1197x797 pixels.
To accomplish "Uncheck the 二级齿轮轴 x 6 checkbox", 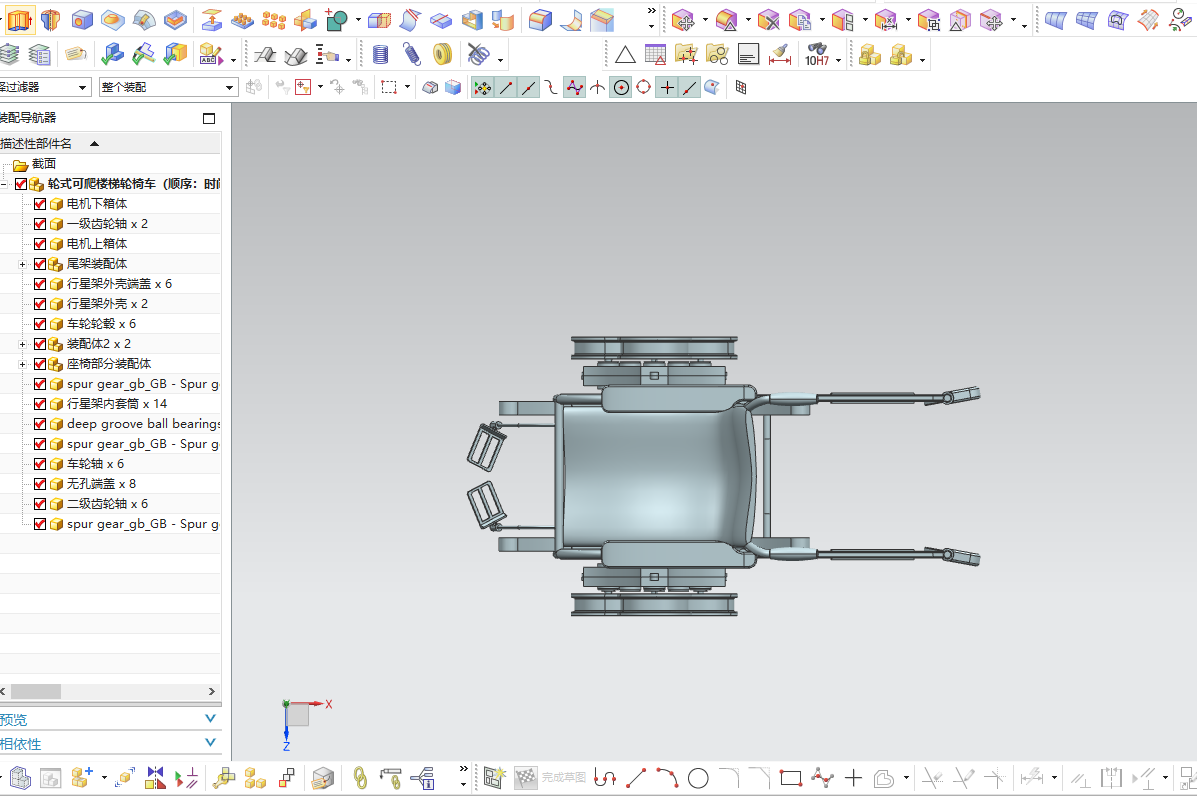I will point(40,504).
